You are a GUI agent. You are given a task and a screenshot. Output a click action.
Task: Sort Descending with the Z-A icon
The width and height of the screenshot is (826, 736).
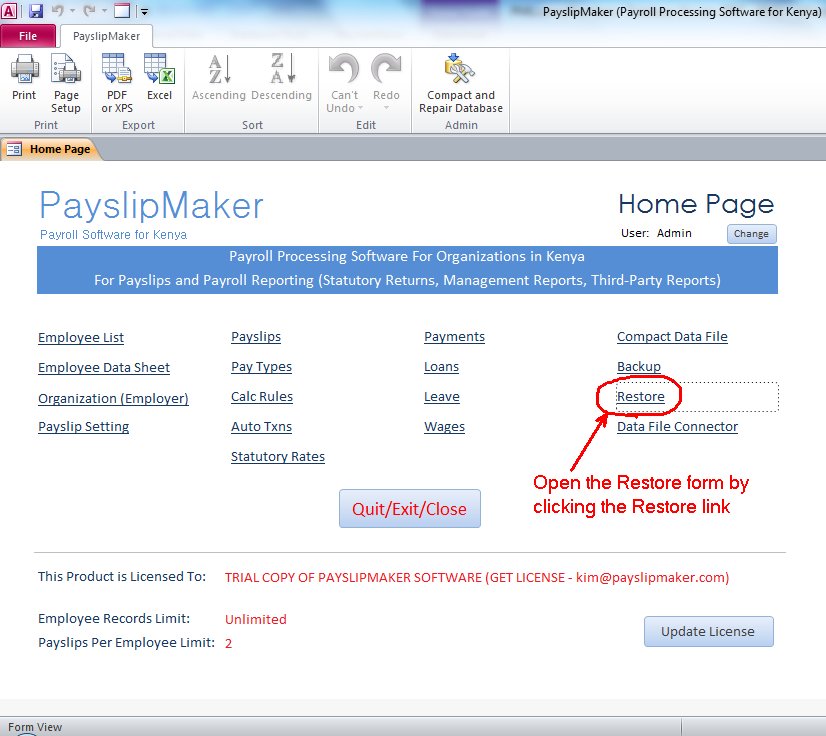pyautogui.click(x=282, y=70)
